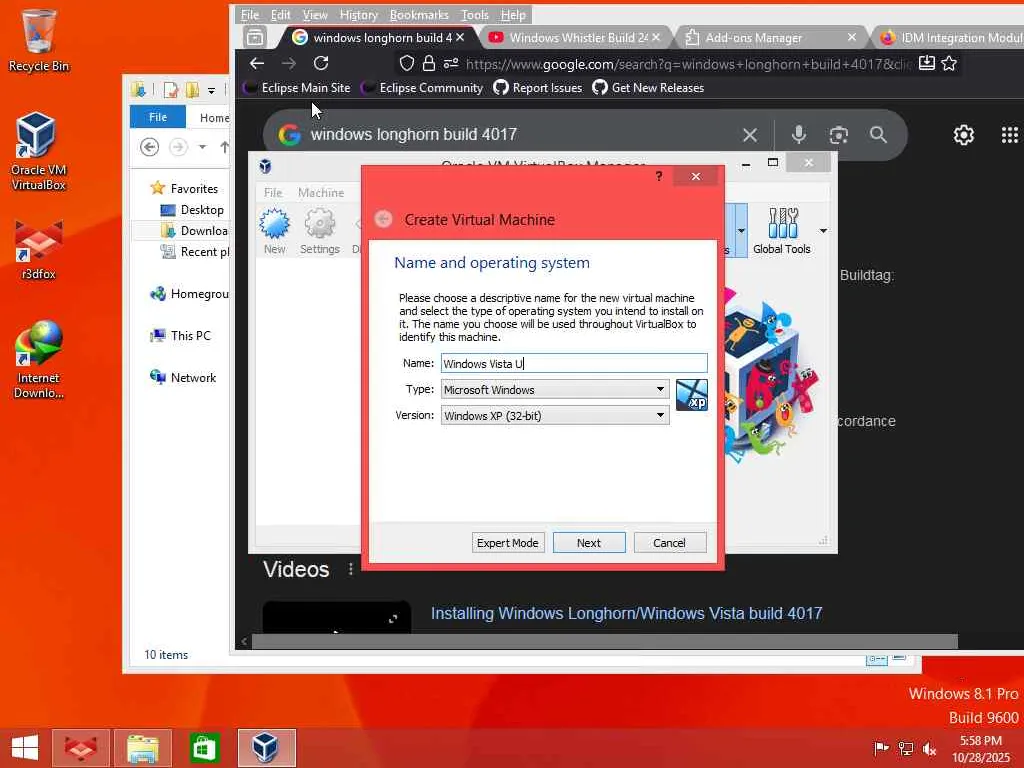Open Oracle VM VirtualBox desktop shortcut
This screenshot has height=768, width=1024.
tap(38, 152)
